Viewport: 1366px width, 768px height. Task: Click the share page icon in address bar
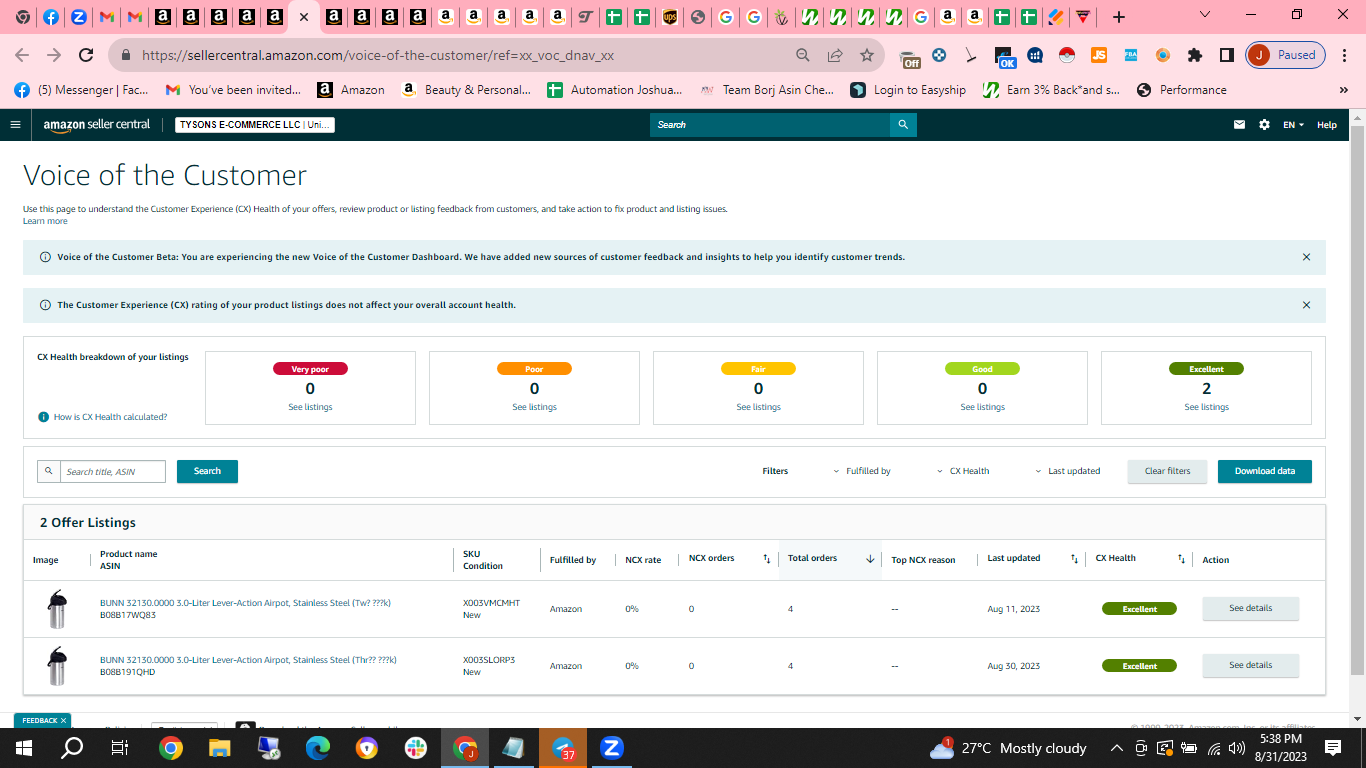[x=835, y=55]
